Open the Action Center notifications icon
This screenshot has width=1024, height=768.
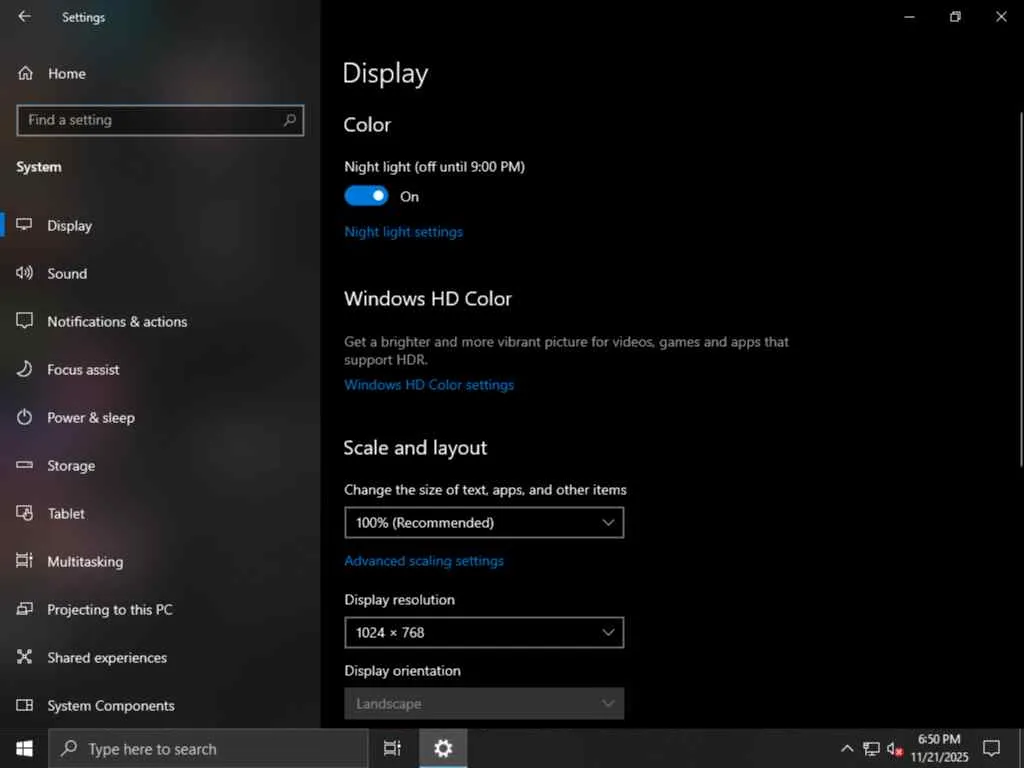pos(991,748)
